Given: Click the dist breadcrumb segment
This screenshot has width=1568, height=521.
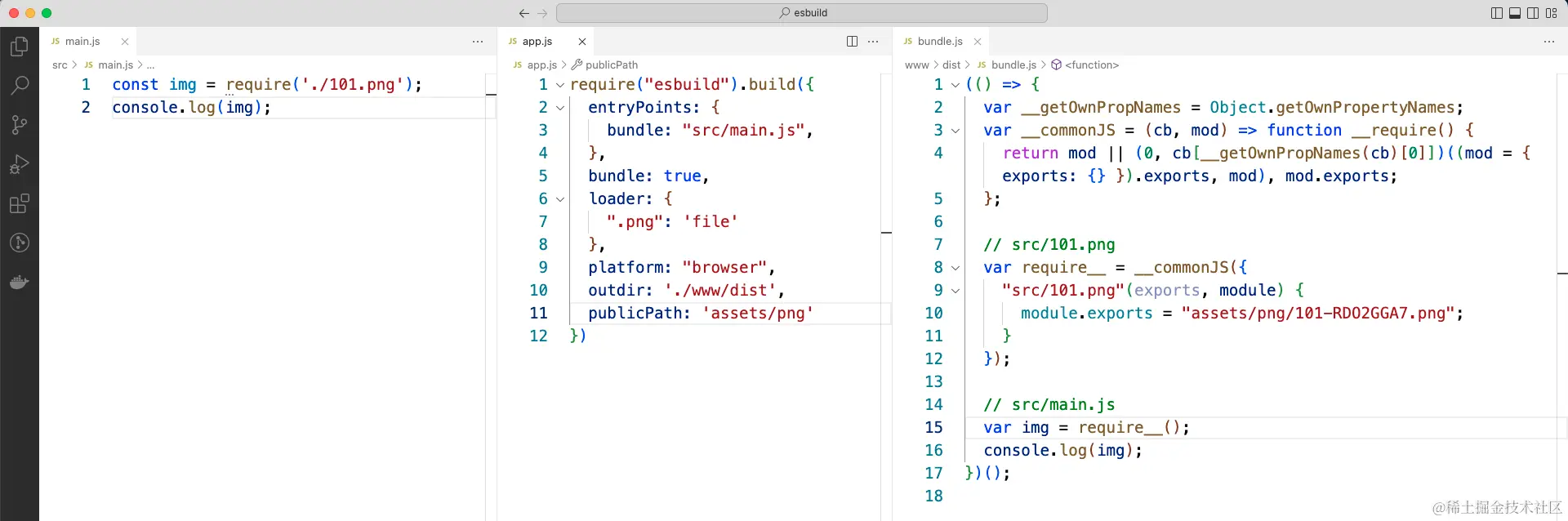Looking at the screenshot, I should (x=951, y=65).
